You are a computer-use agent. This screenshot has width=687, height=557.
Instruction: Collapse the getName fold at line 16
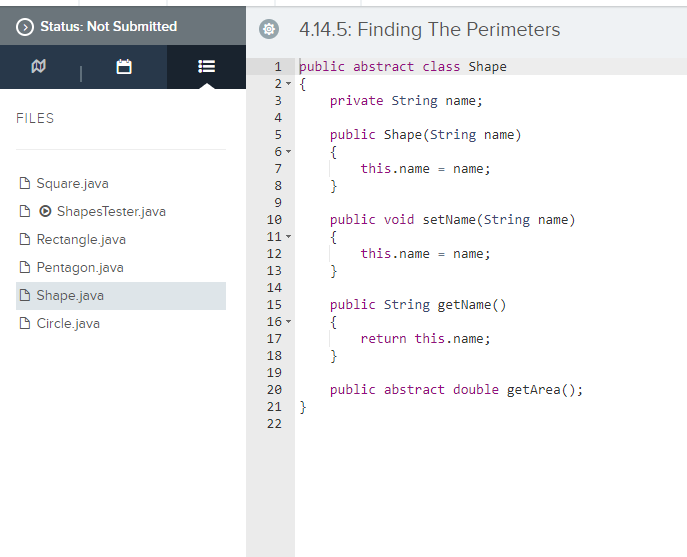[288, 322]
